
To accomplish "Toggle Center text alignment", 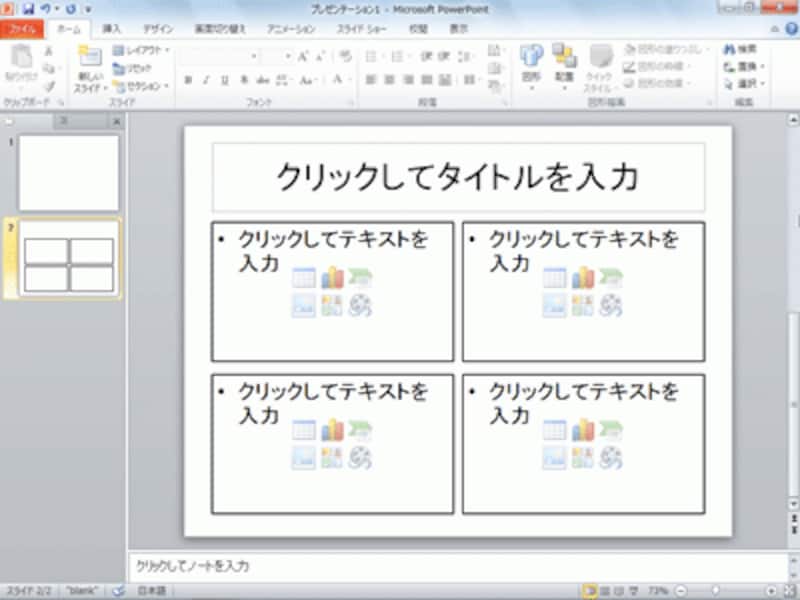I will (x=389, y=80).
